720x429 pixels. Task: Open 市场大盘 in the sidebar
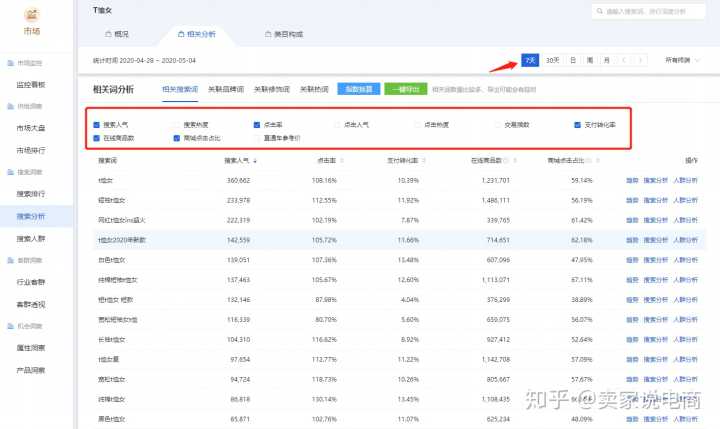point(31,128)
